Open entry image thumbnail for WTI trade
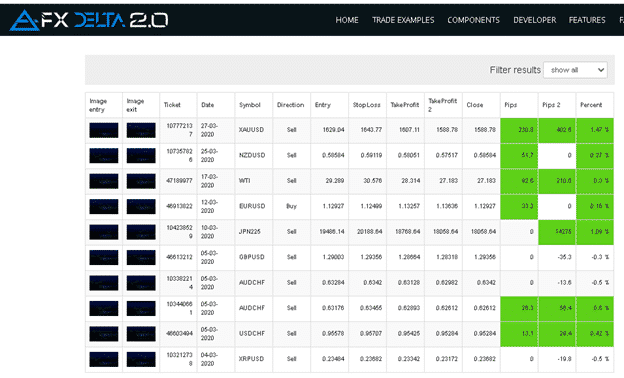This screenshot has width=624, height=378. [103, 181]
